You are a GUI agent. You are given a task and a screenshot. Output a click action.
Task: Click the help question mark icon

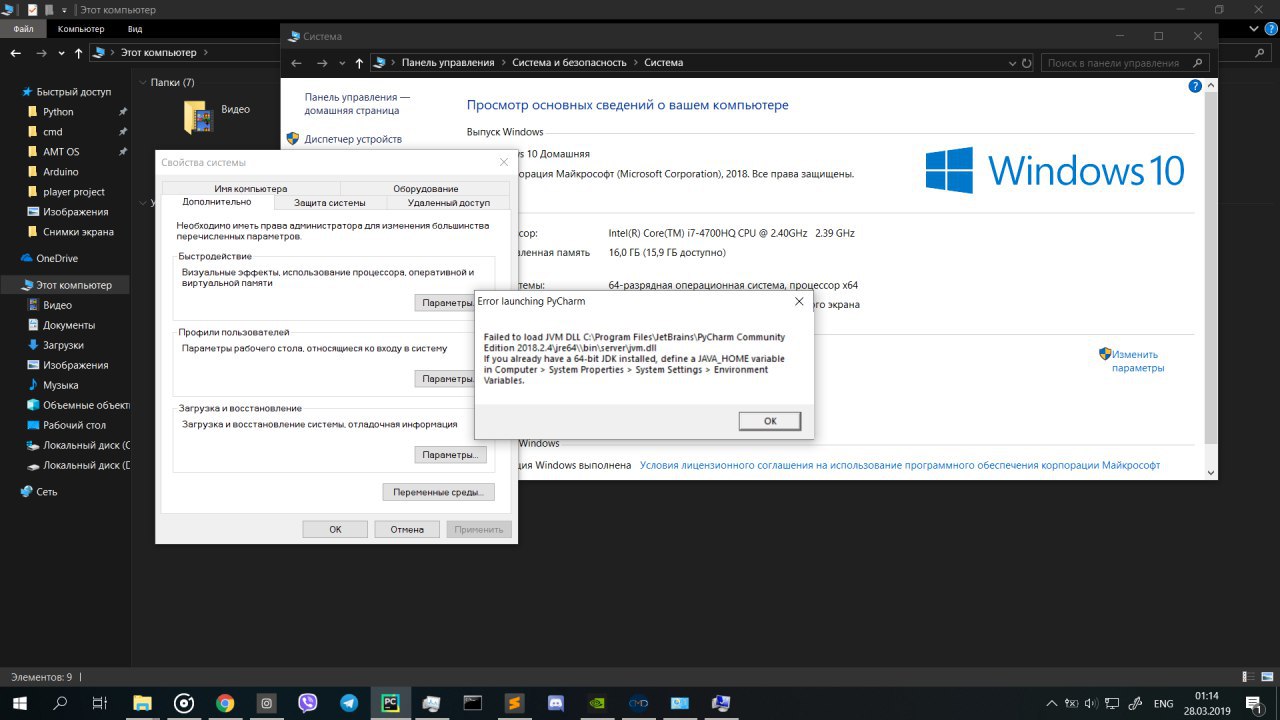1194,87
